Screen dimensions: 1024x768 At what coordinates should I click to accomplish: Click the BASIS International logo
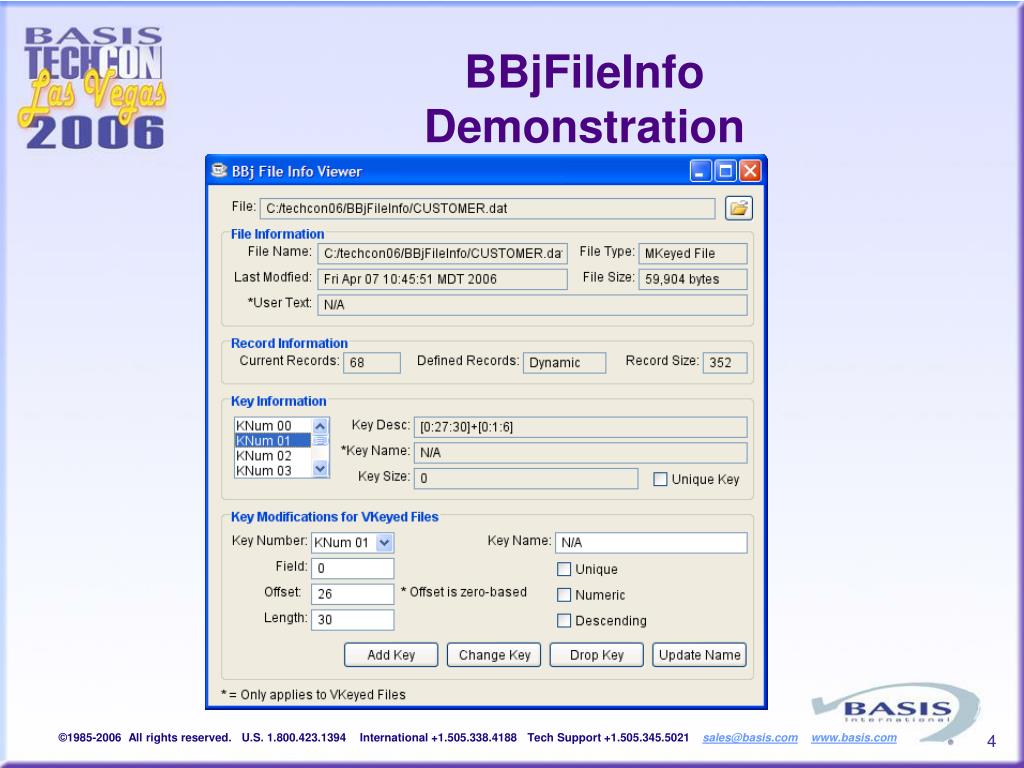(895, 712)
